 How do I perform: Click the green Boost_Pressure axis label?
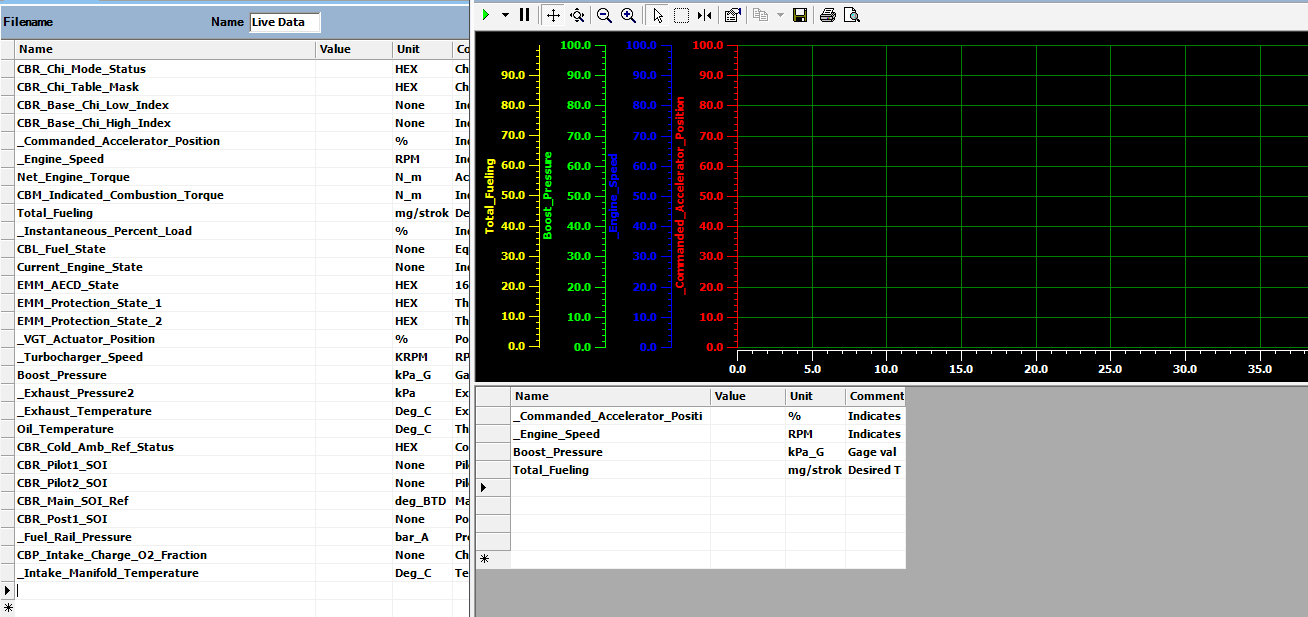tap(548, 195)
